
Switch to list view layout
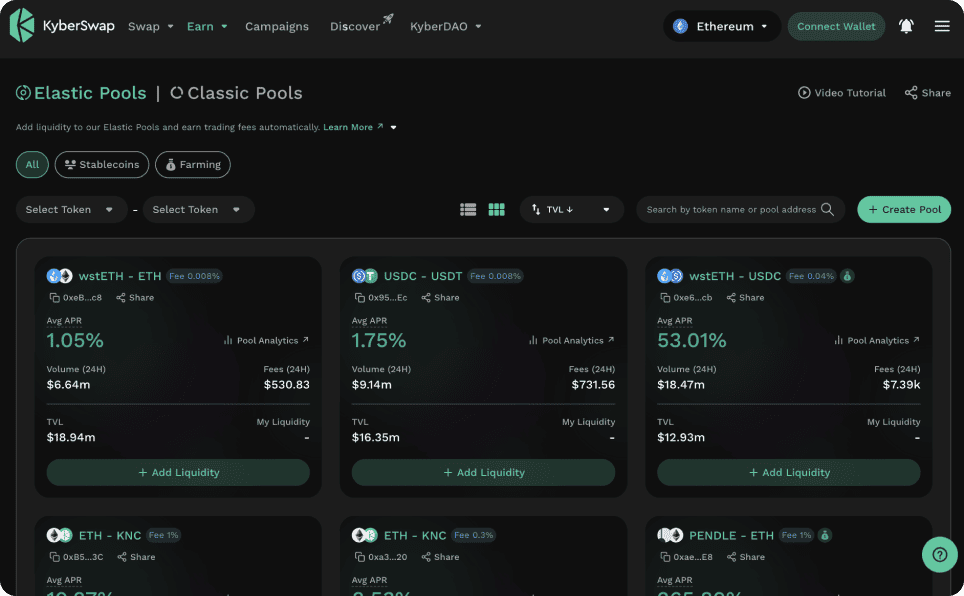coord(468,210)
